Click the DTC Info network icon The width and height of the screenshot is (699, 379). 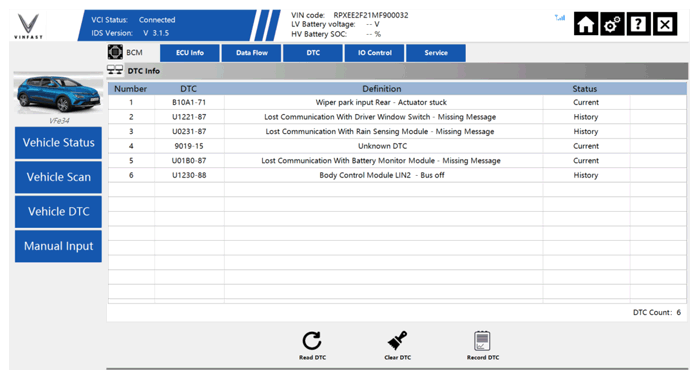[115, 70]
